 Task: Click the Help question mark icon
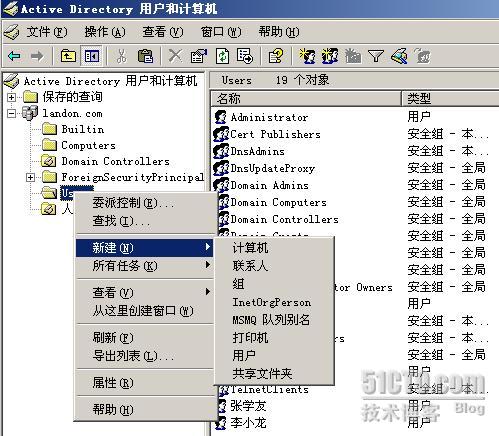click(276, 56)
